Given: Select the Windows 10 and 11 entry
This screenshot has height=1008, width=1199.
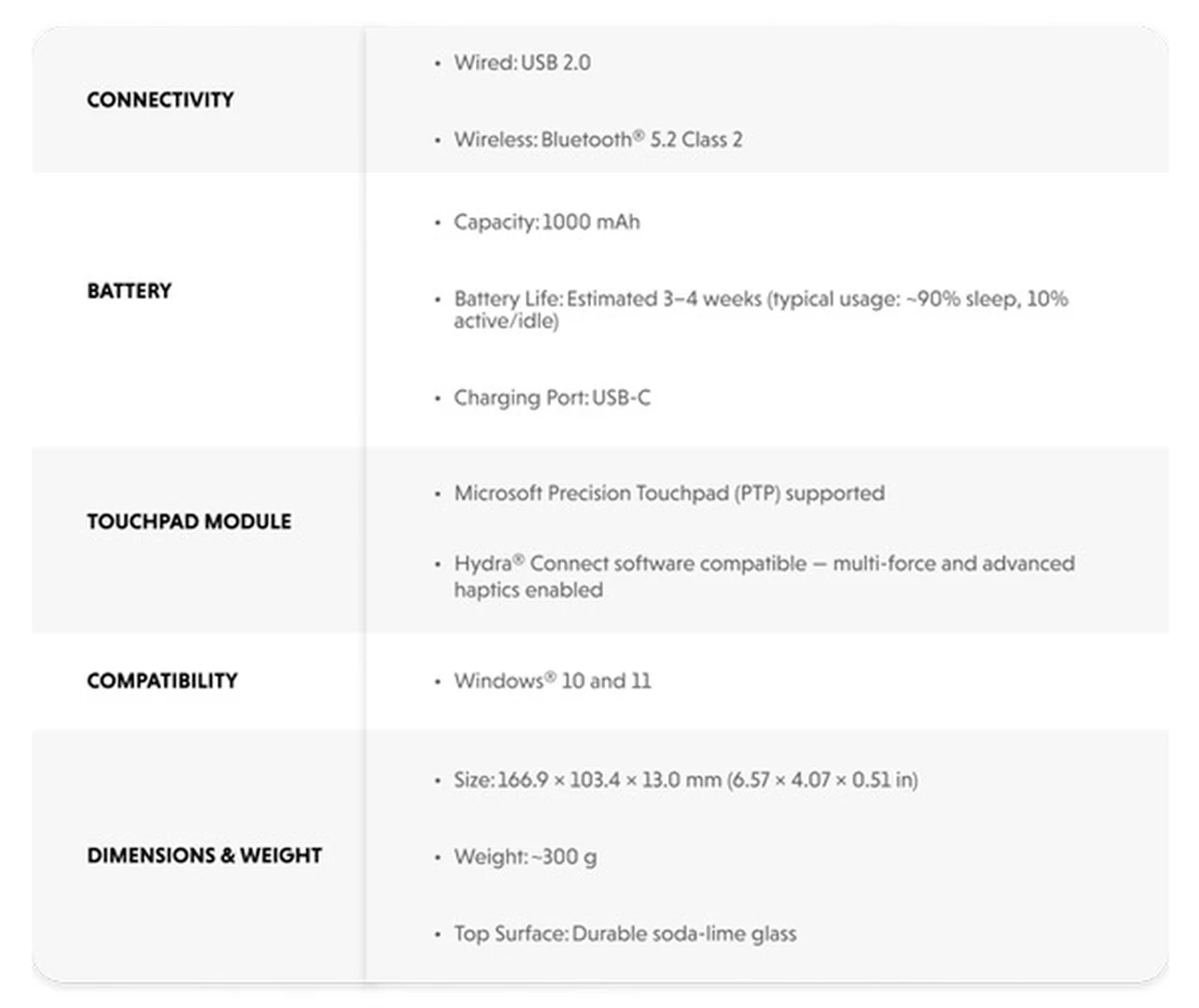Looking at the screenshot, I should (x=552, y=680).
